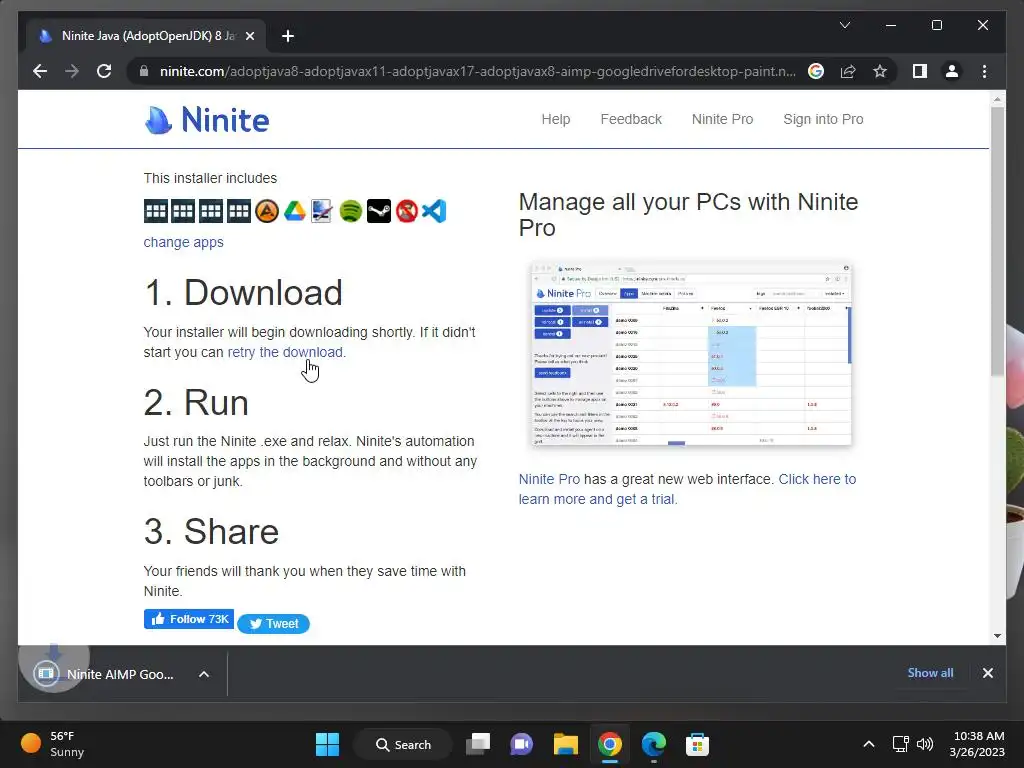Click the Tweet button
This screenshot has width=1024, height=768.
[x=274, y=624]
